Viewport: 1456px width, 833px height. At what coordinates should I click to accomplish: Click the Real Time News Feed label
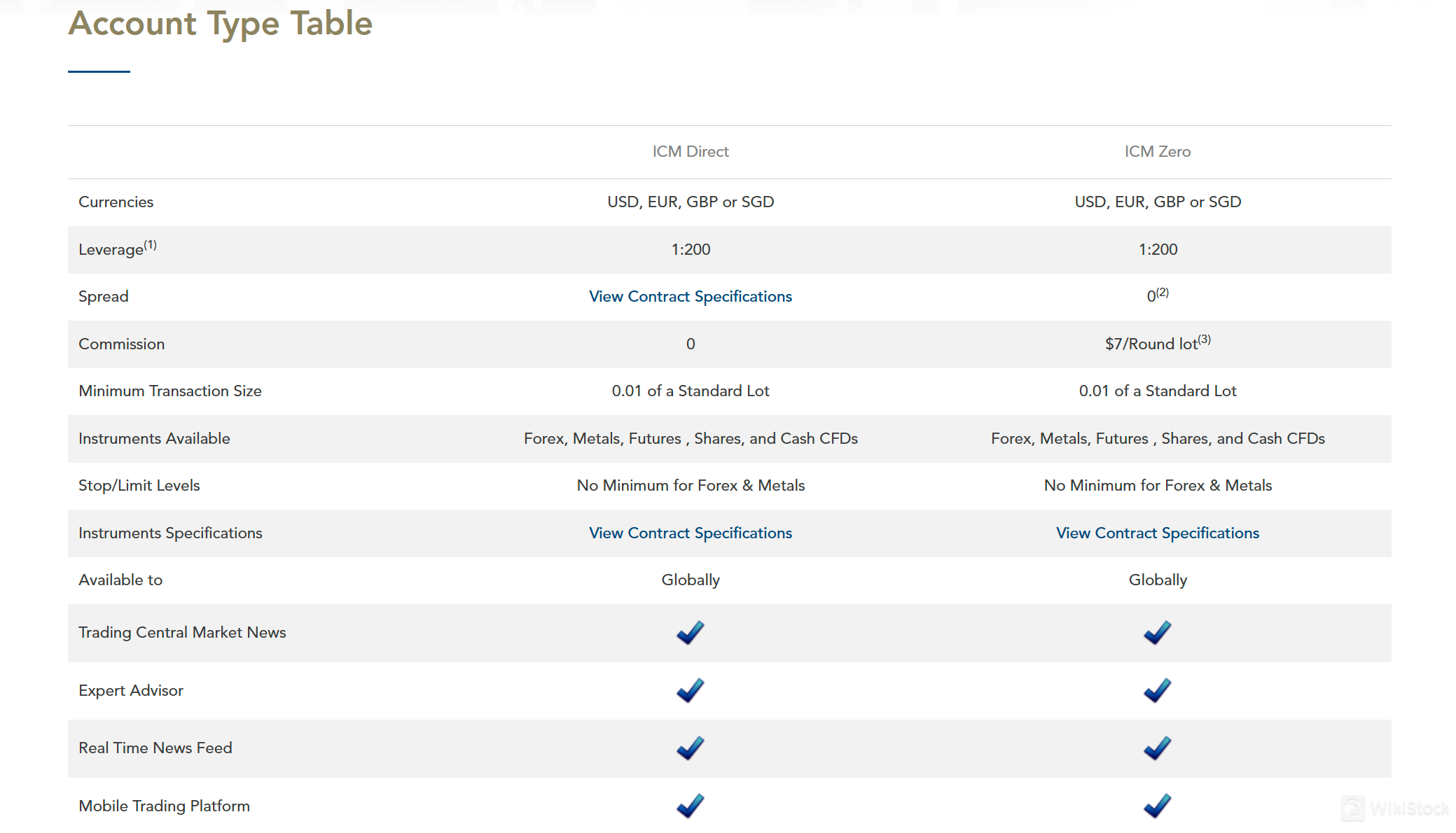click(x=155, y=748)
